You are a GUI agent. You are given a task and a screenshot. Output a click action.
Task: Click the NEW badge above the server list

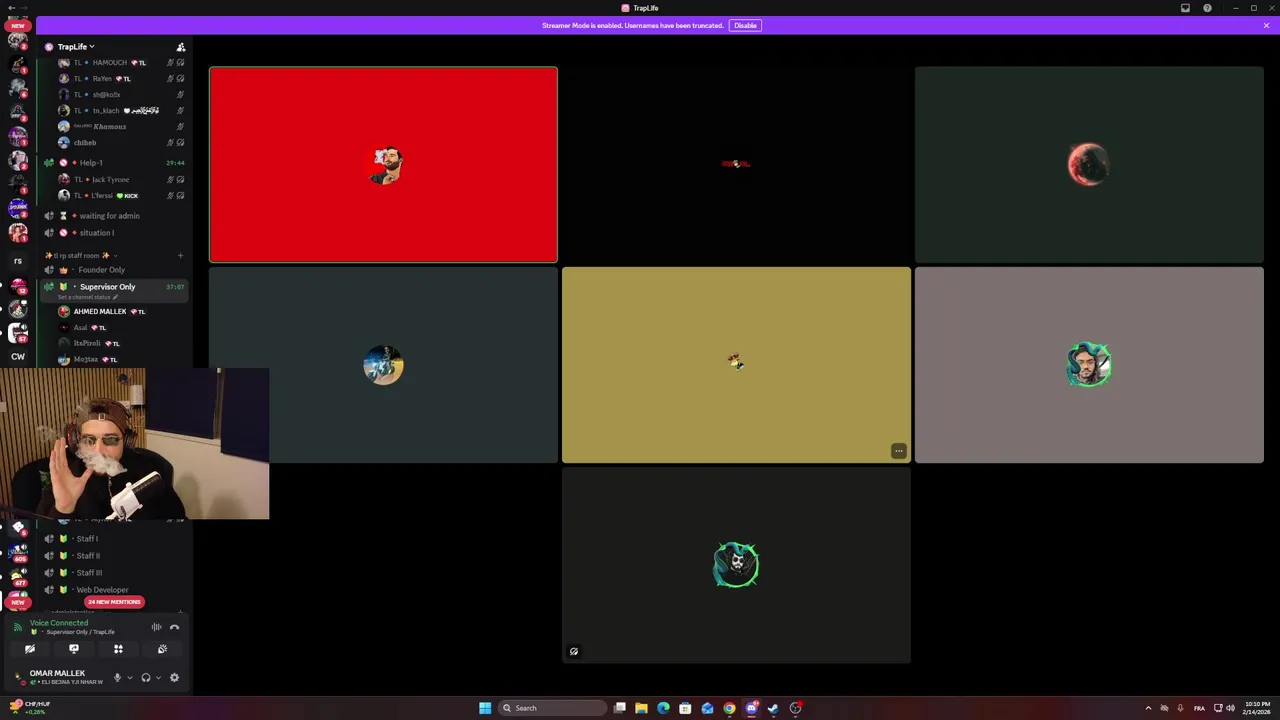coord(17,25)
